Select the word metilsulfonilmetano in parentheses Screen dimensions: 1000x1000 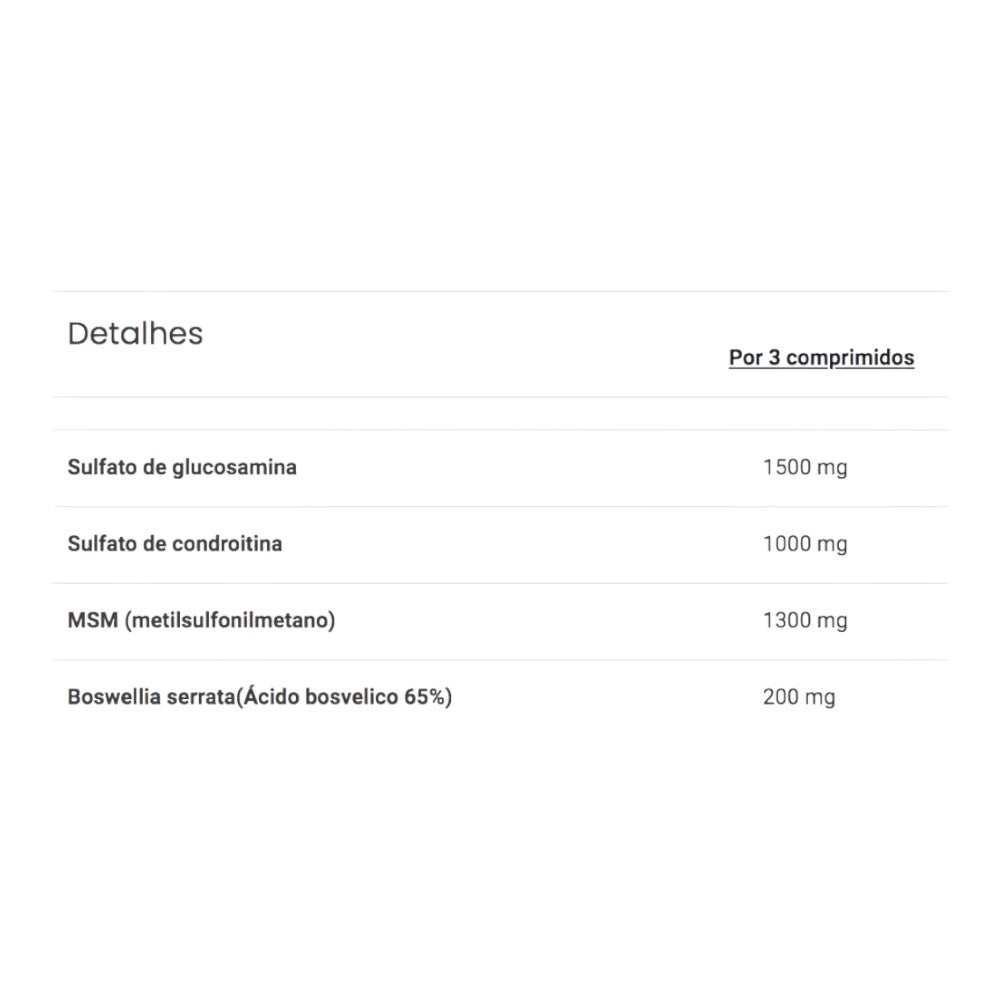[x=230, y=620]
